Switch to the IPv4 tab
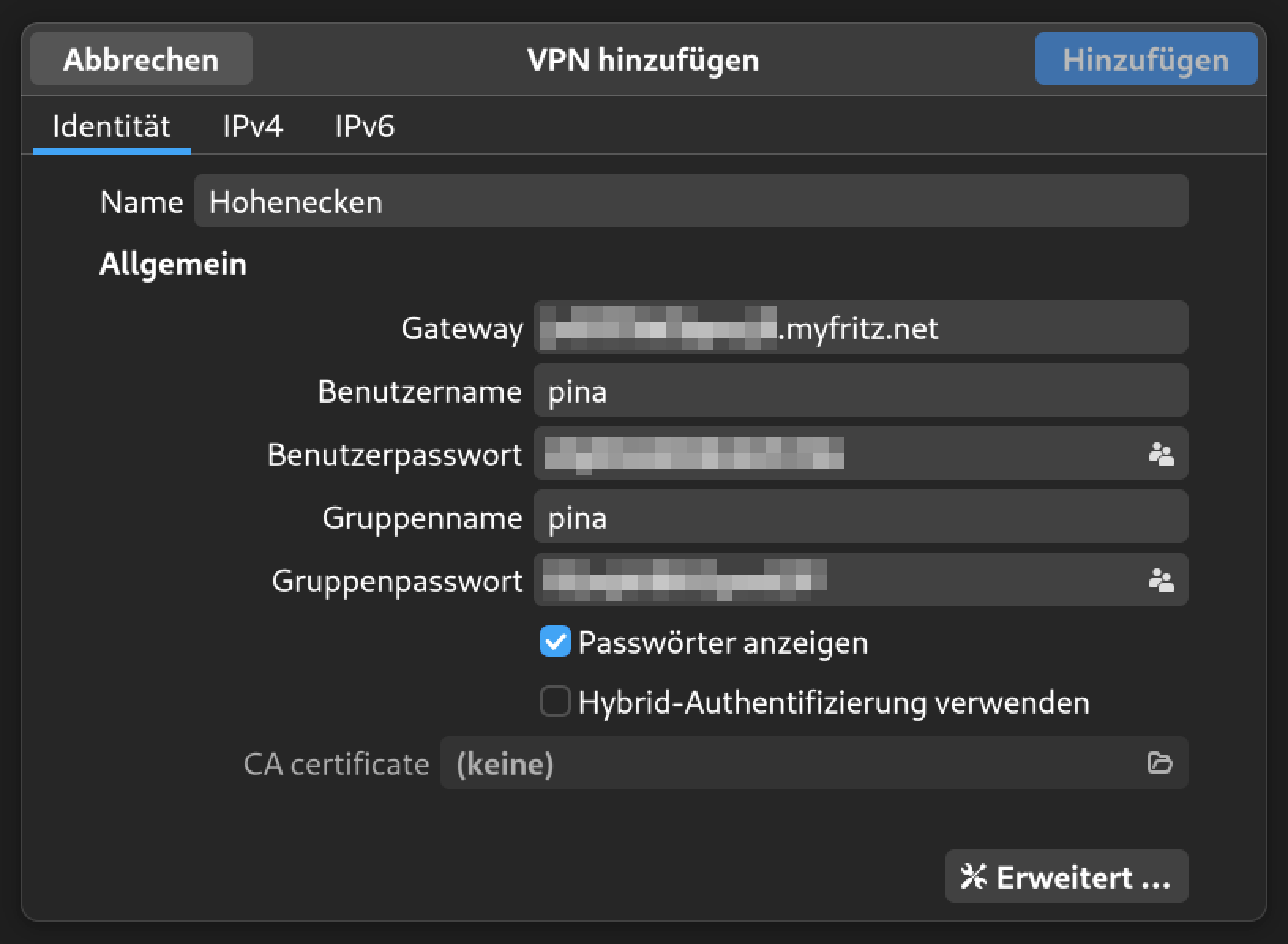Viewport: 1288px width, 944px height. (x=253, y=126)
